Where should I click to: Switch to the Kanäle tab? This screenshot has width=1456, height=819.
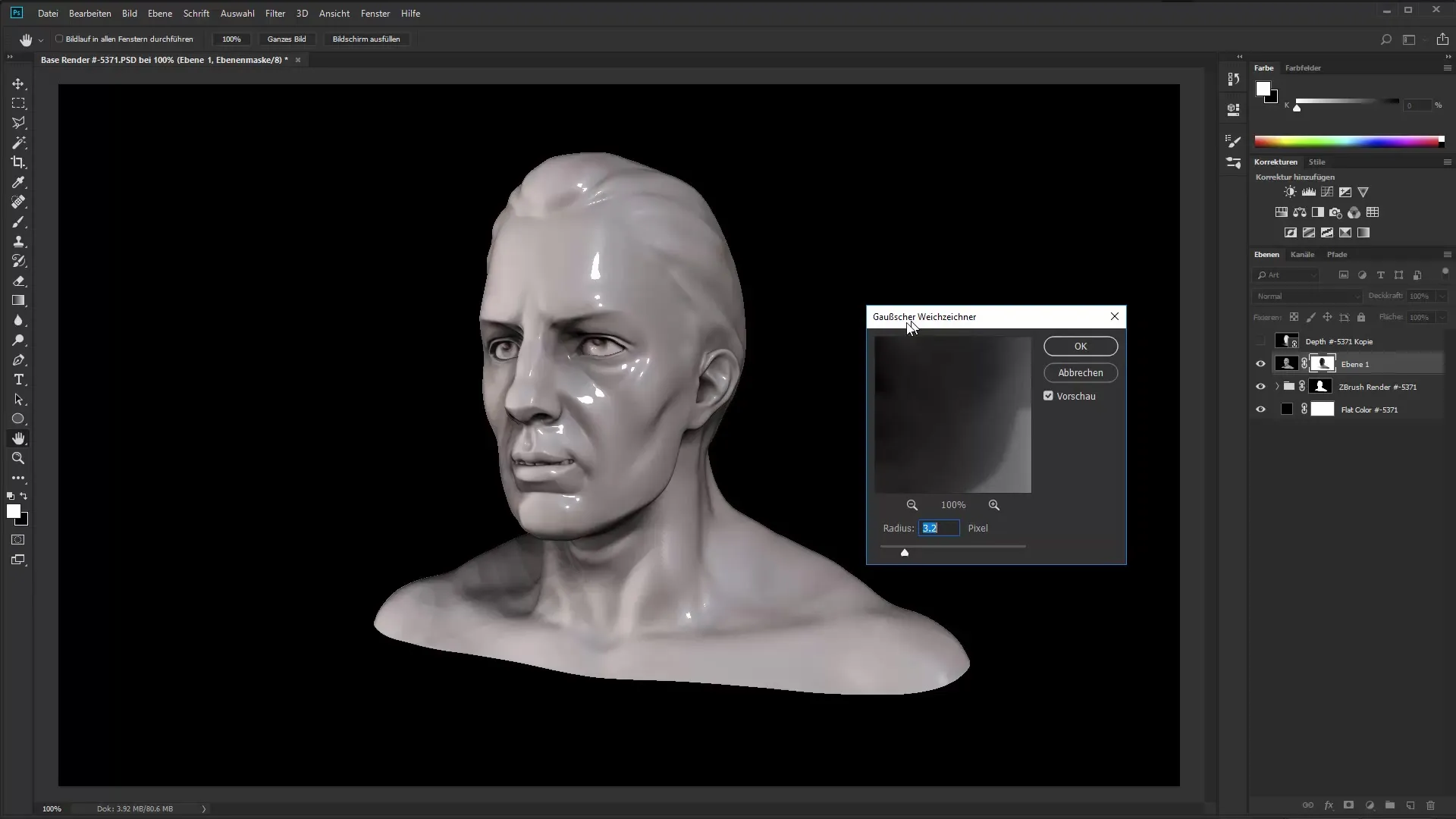pyautogui.click(x=1302, y=255)
